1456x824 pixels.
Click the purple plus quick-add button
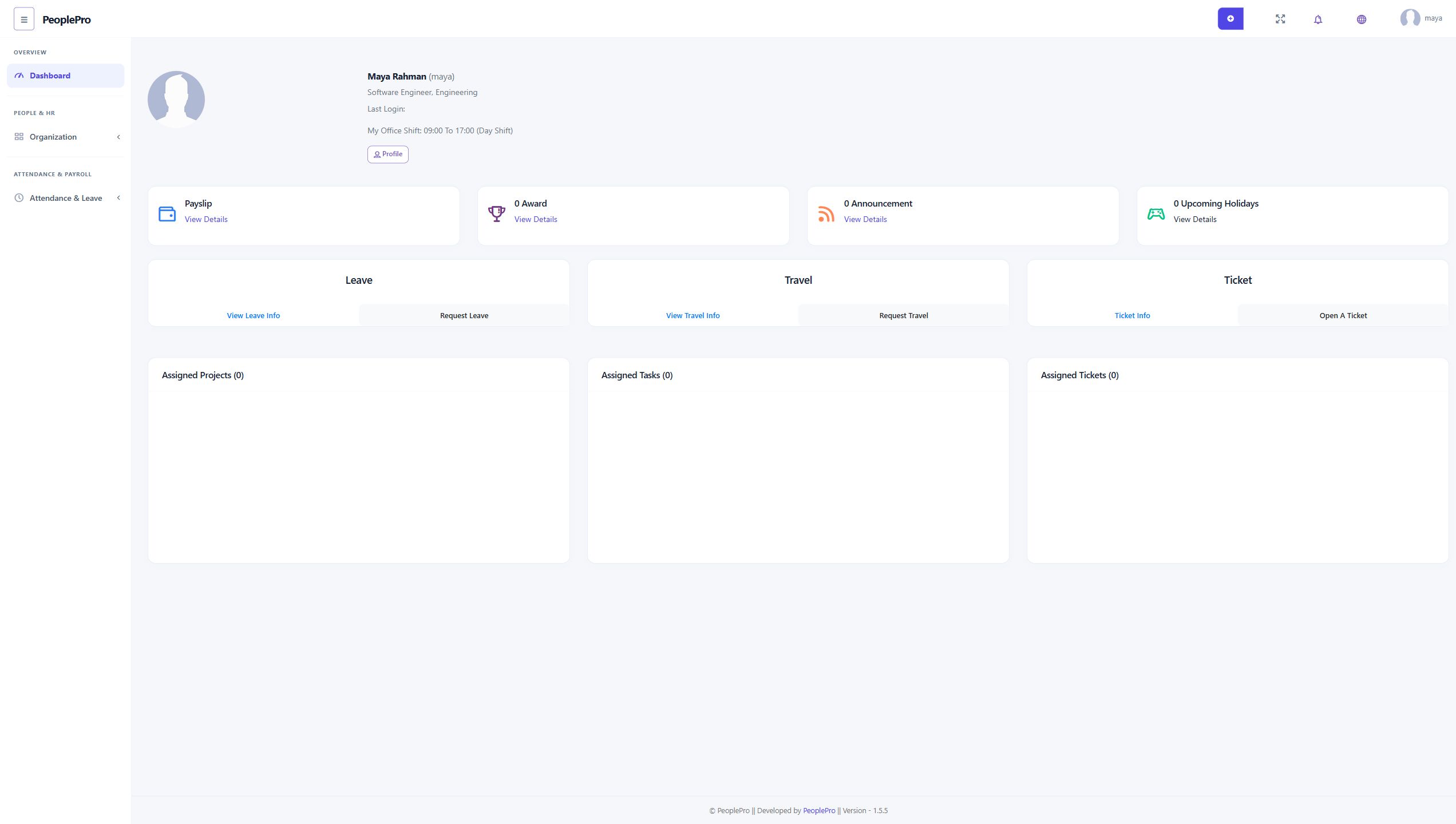1231,19
